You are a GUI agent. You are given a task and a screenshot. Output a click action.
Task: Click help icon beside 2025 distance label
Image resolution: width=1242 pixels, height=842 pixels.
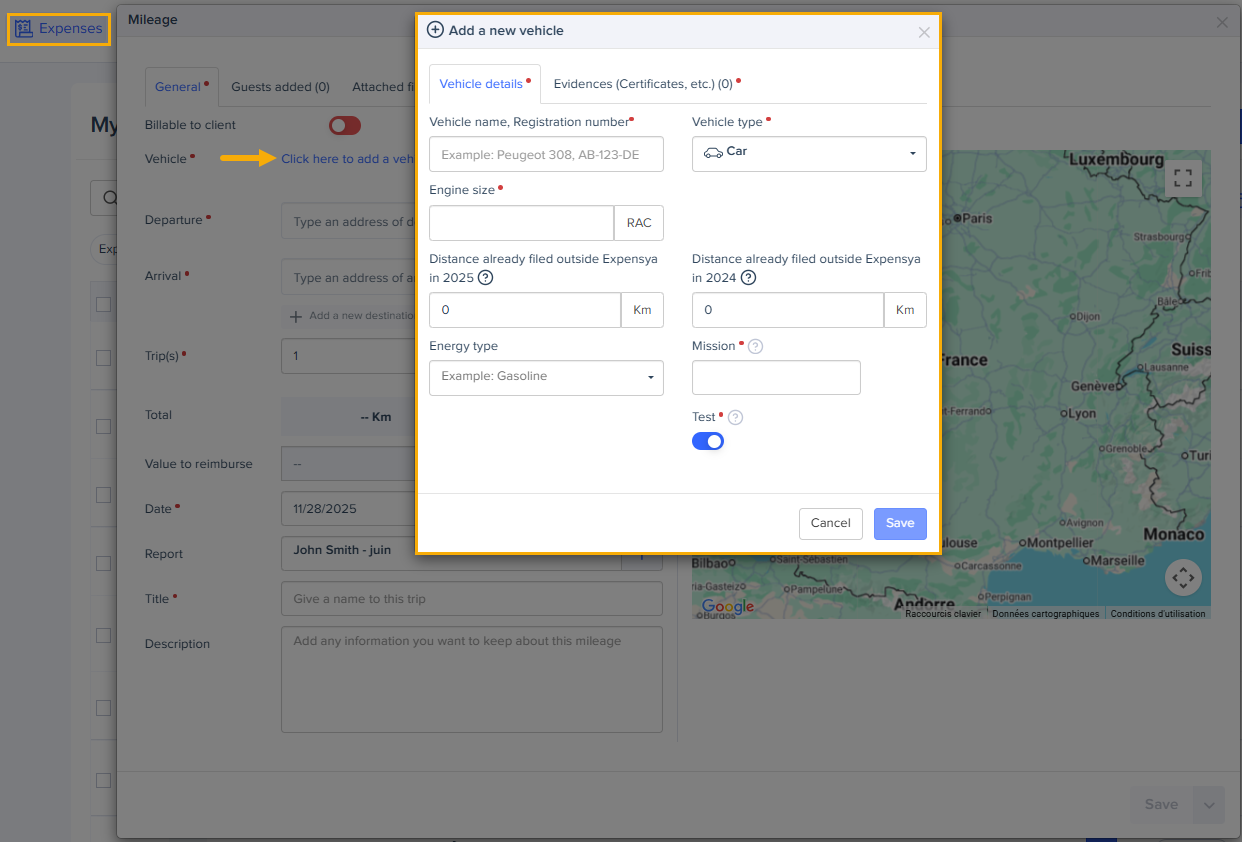coord(485,278)
